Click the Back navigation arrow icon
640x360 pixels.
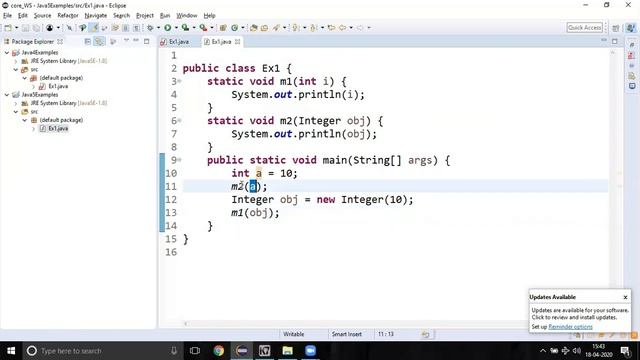(x=342, y=28)
